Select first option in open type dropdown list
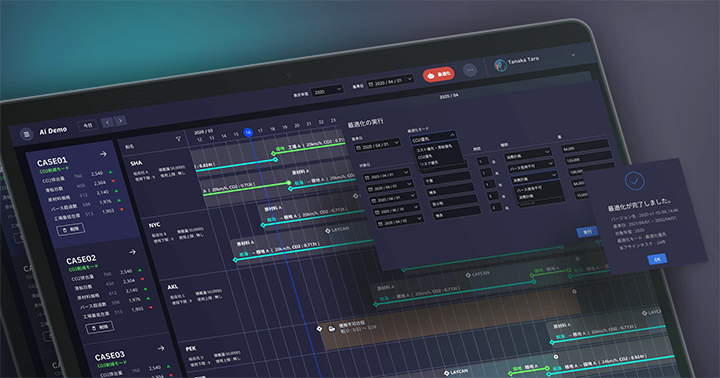 pos(529,189)
